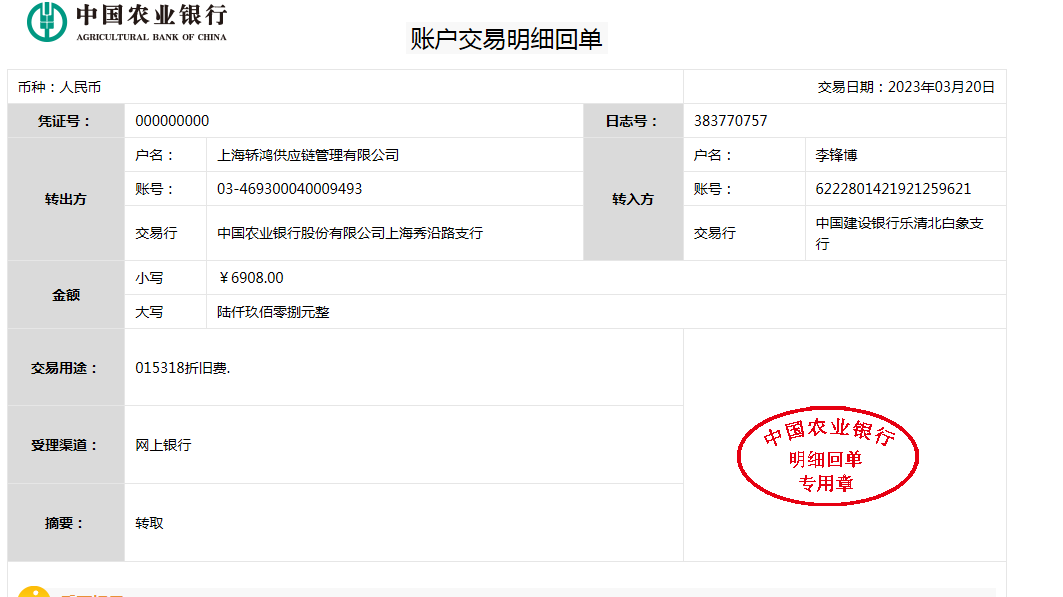Click the channel value 网上银行
This screenshot has height=597, width=1063.
pyautogui.click(x=163, y=445)
